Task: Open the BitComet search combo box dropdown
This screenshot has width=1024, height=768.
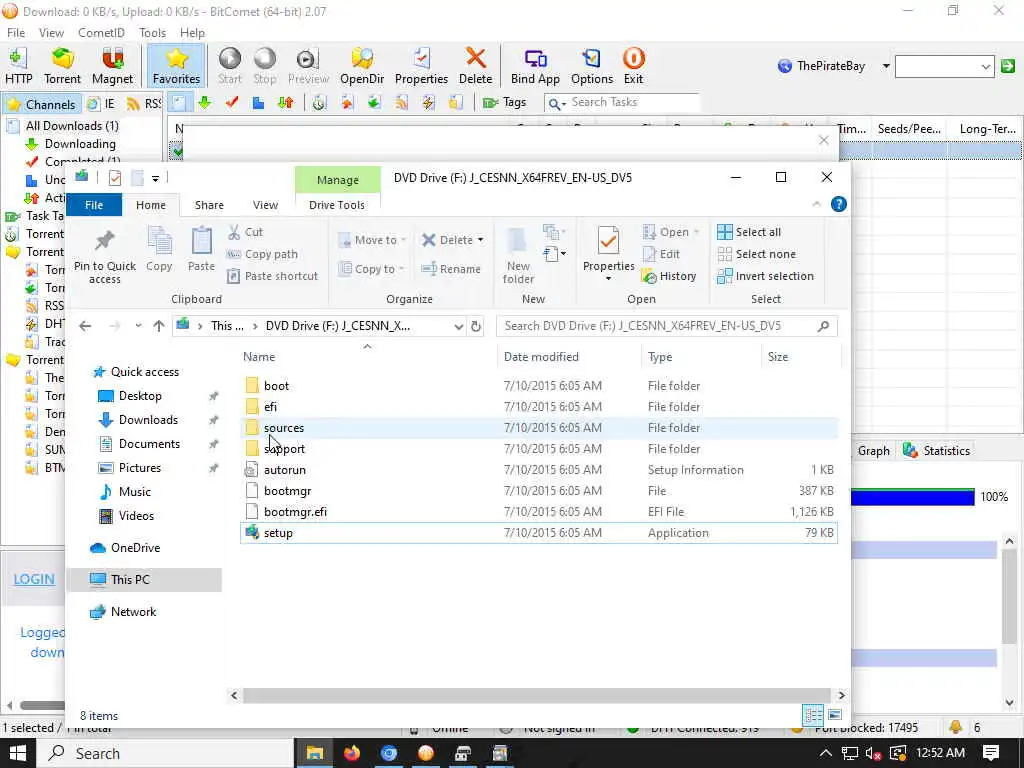Action: [985, 66]
